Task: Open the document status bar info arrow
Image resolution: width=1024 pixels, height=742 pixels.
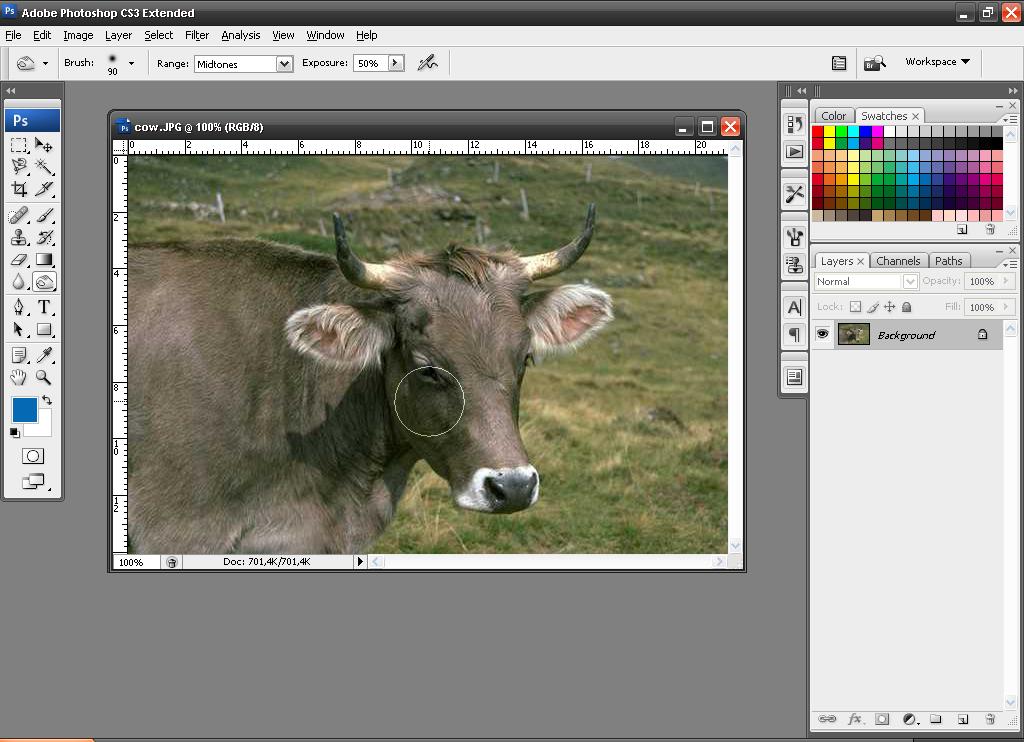Action: point(360,562)
